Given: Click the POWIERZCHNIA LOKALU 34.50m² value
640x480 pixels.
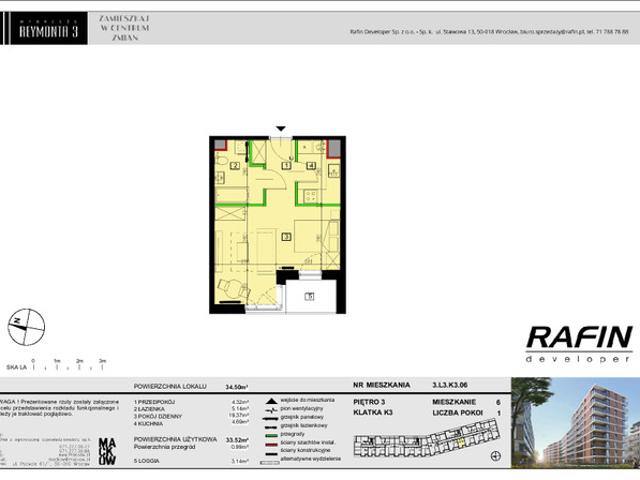Looking at the screenshot, I should (237, 387).
